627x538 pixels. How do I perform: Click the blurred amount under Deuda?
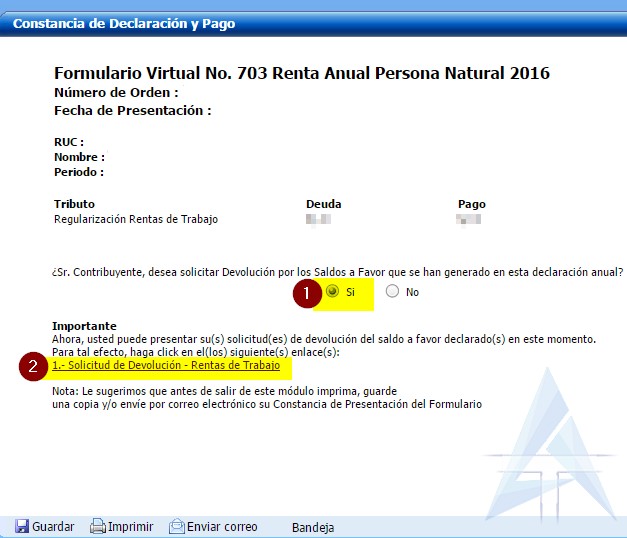click(318, 219)
